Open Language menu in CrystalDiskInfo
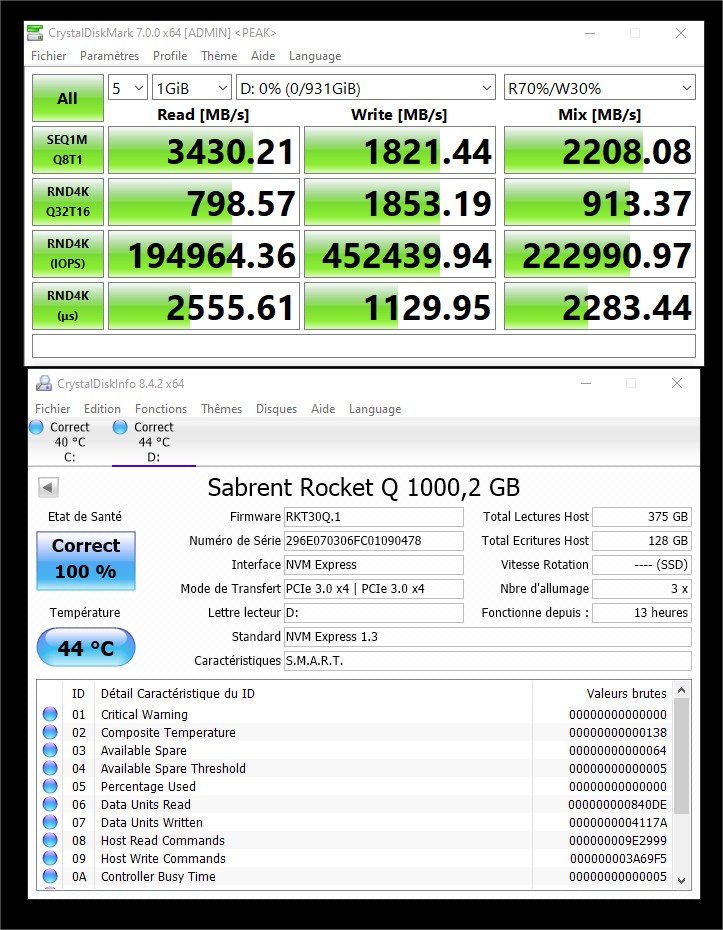 (x=375, y=409)
